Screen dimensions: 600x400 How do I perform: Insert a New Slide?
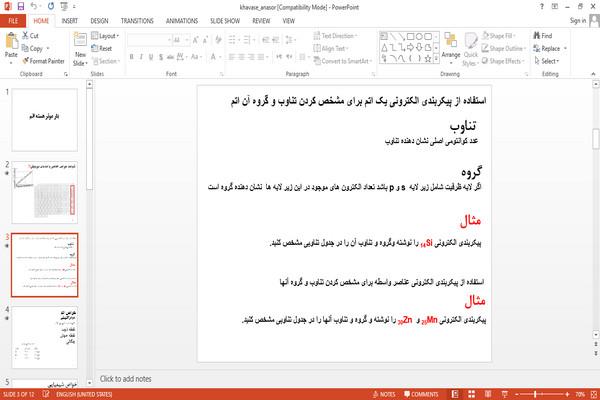(80, 49)
